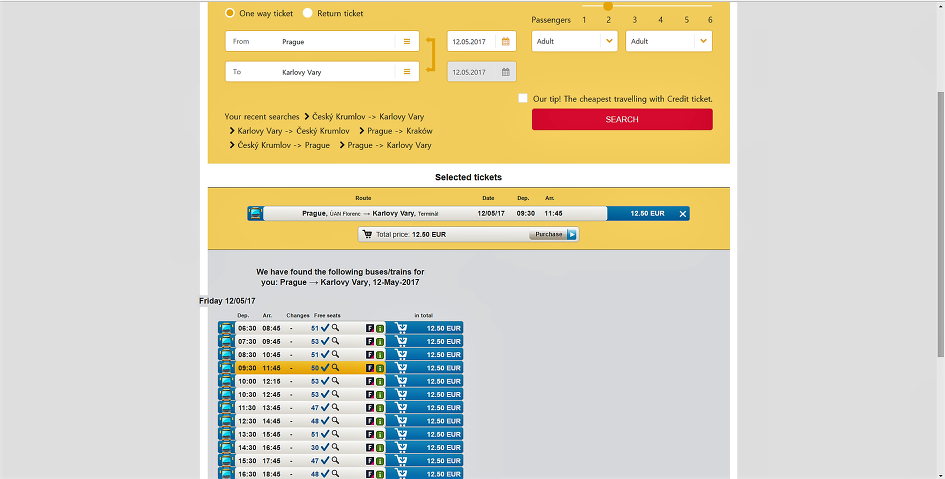
Task: Enable the Credit ticket tip checkbox
Action: [523, 98]
